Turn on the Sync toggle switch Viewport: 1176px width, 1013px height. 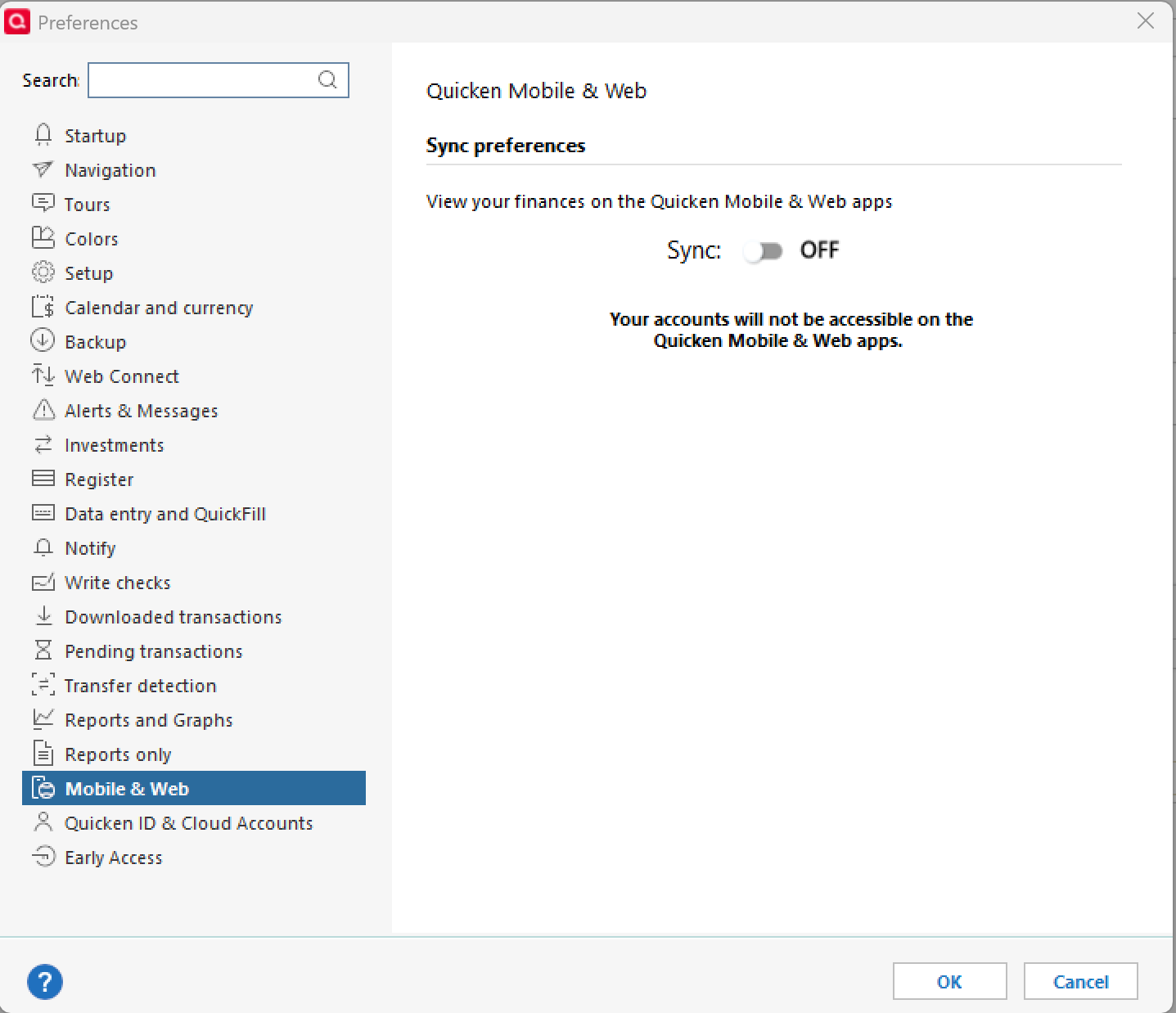(763, 250)
